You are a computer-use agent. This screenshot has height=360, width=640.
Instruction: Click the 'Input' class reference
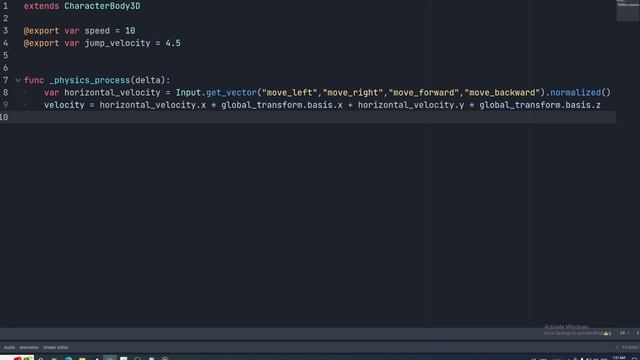click(x=189, y=93)
